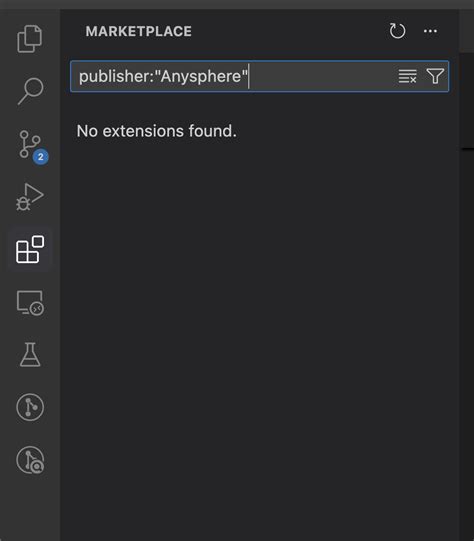Clear the extensions search results
The width and height of the screenshot is (474, 541).
[407, 76]
